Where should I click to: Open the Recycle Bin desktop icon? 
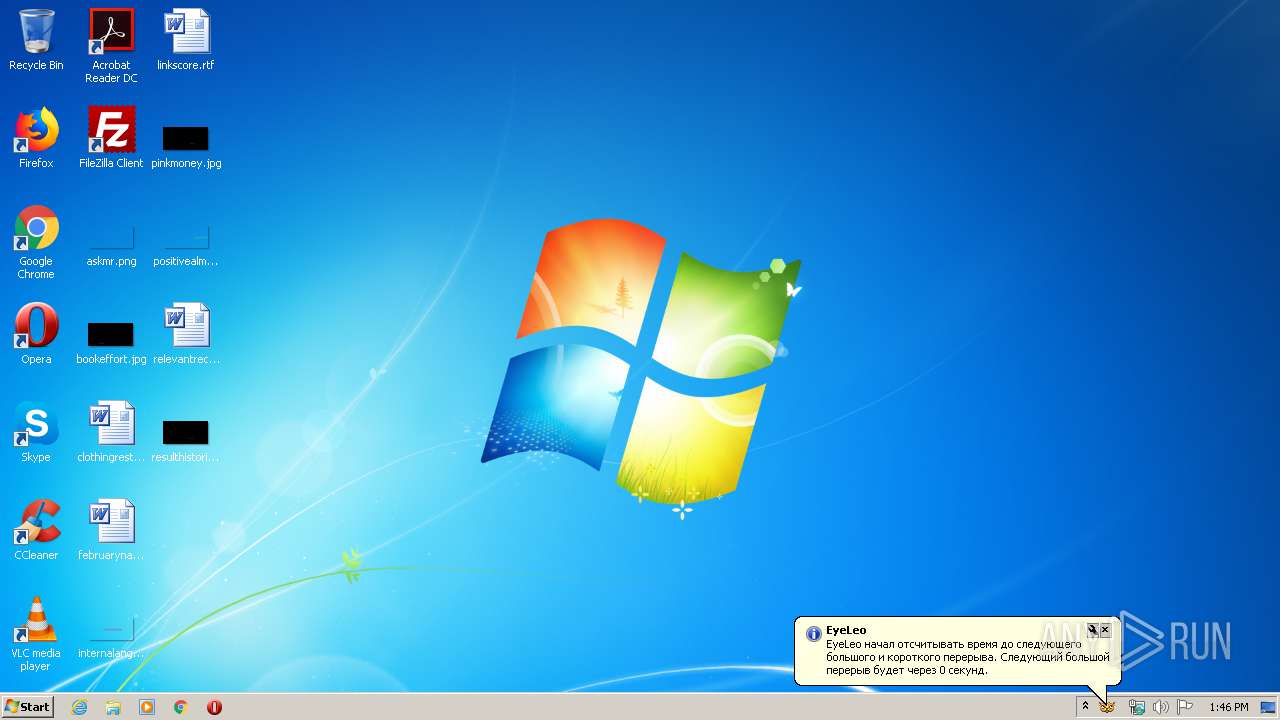36,40
